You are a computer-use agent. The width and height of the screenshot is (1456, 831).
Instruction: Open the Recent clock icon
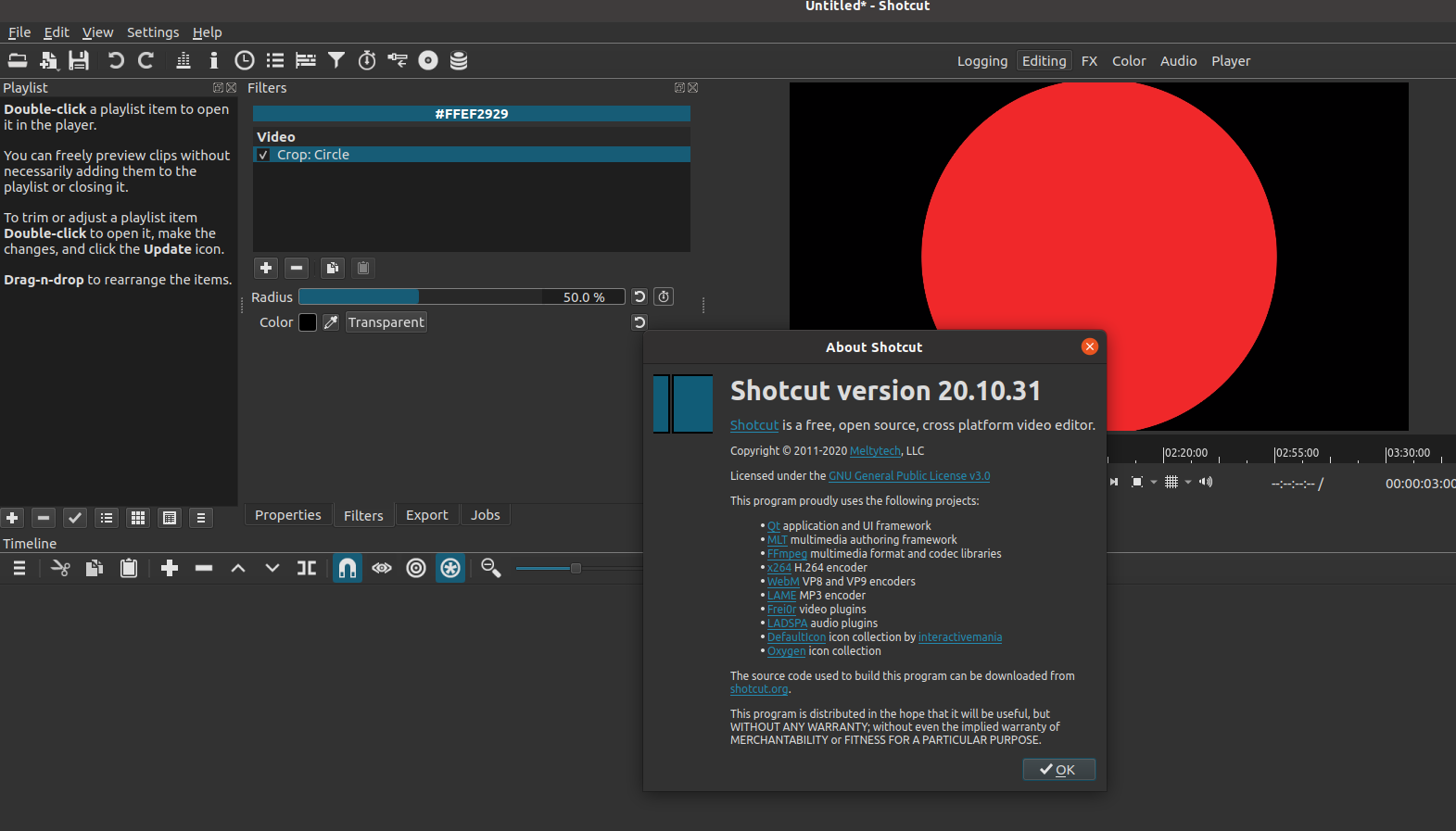pyautogui.click(x=245, y=61)
